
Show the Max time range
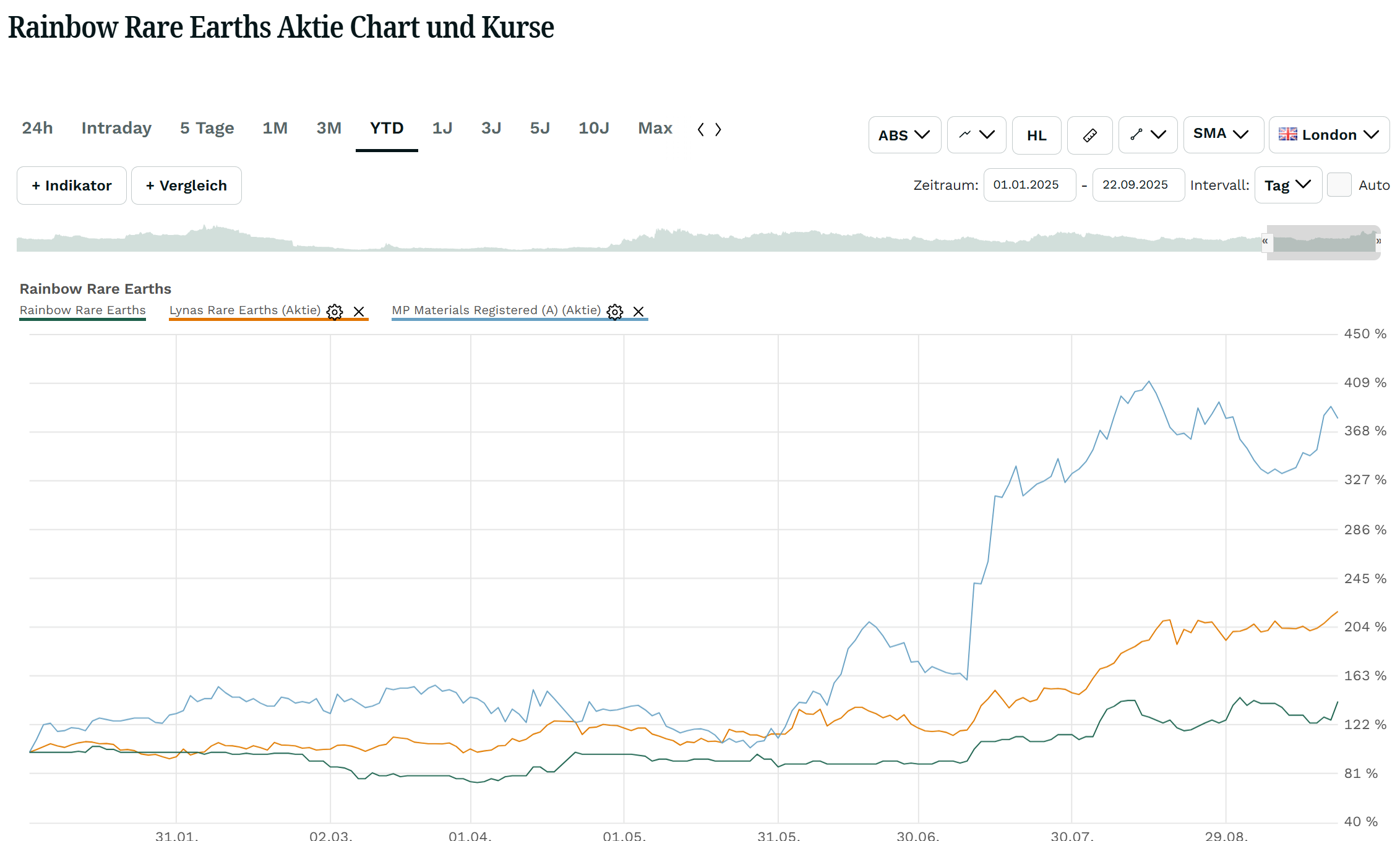[x=655, y=128]
